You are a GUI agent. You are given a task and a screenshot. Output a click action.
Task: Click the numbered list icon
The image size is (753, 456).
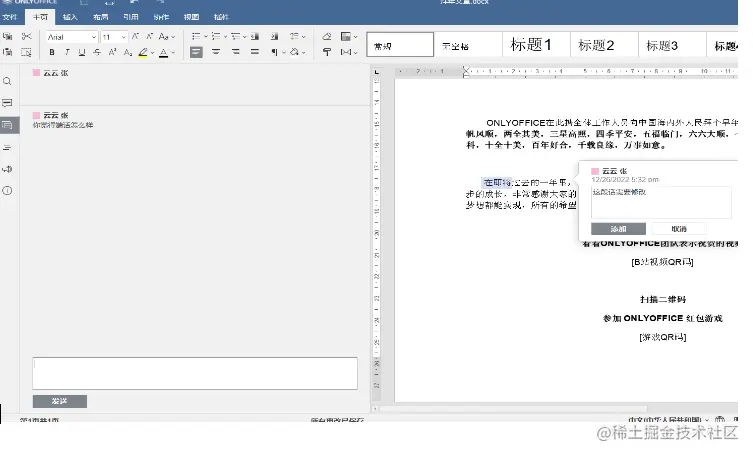pyautogui.click(x=216, y=36)
